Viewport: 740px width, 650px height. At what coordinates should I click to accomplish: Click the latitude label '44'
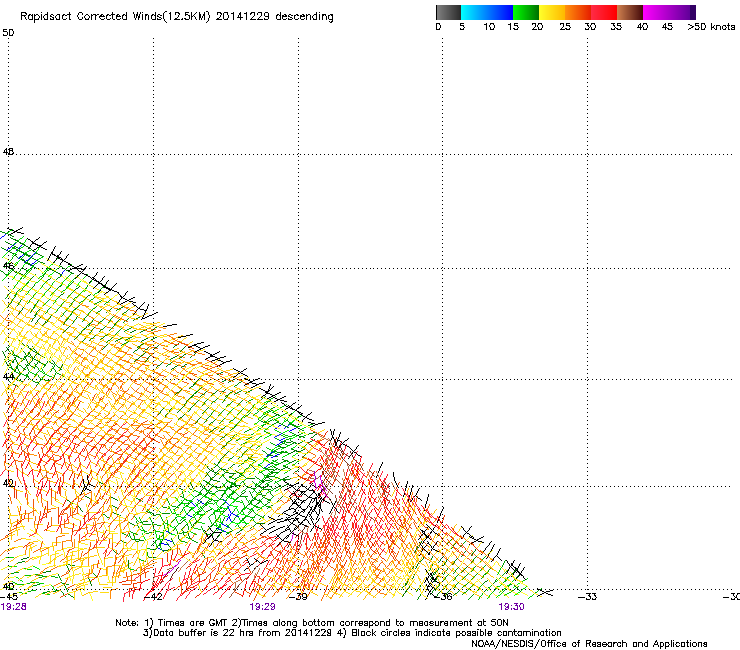click(8, 377)
